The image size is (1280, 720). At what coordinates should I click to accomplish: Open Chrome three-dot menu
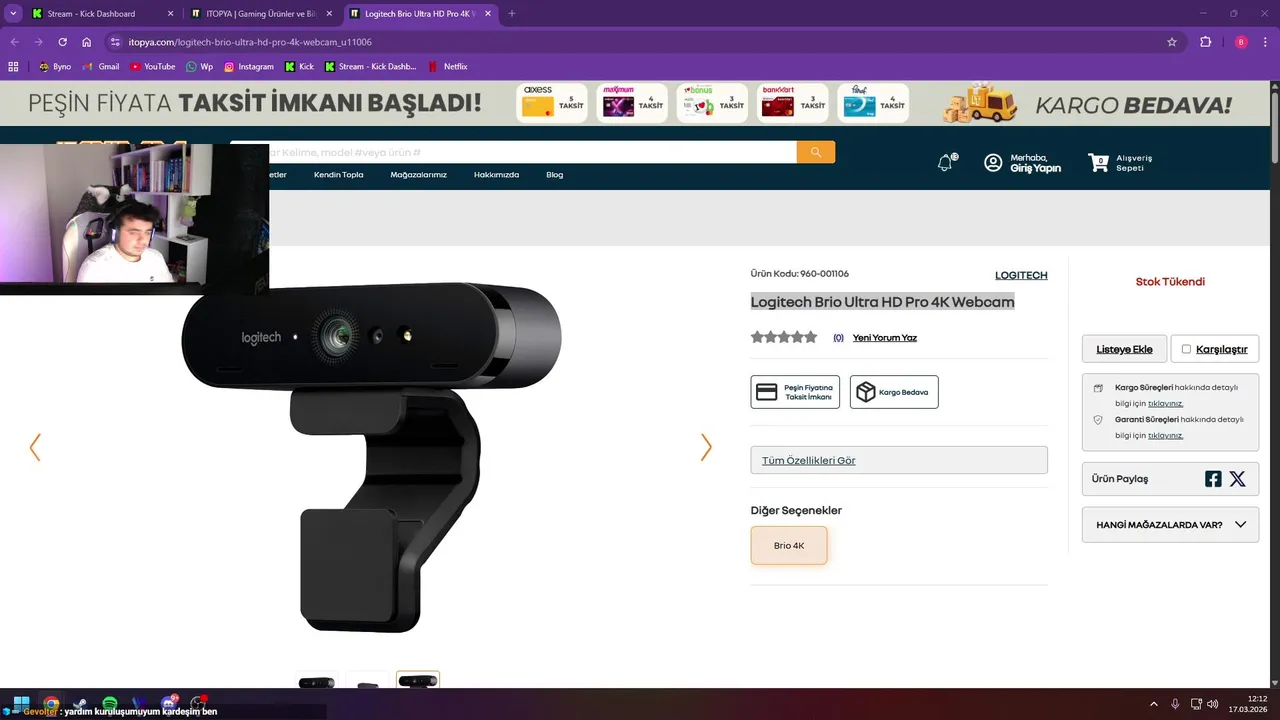(1266, 42)
